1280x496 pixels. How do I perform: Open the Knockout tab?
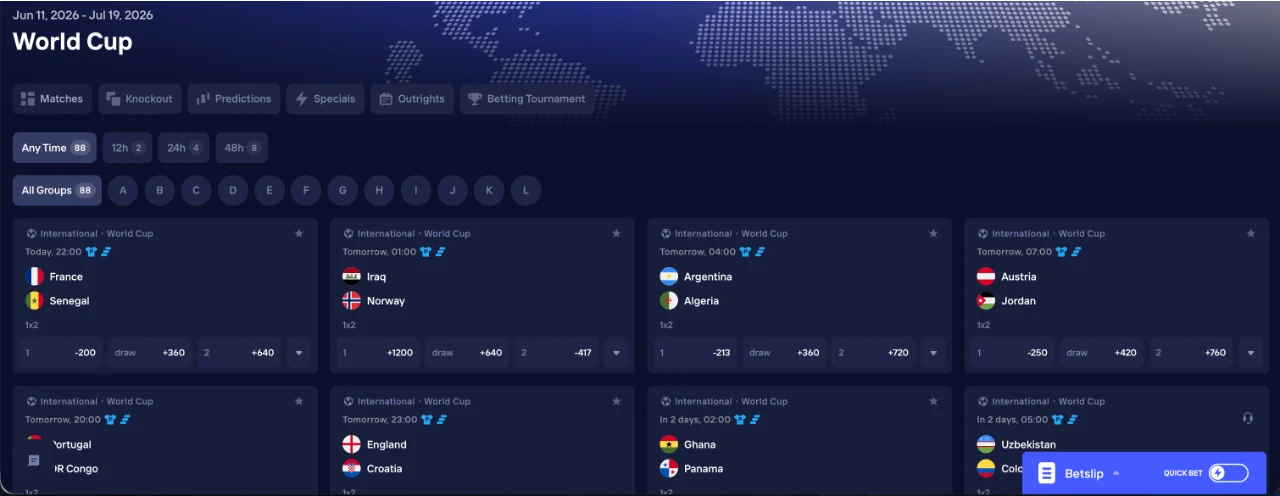[x=140, y=99]
